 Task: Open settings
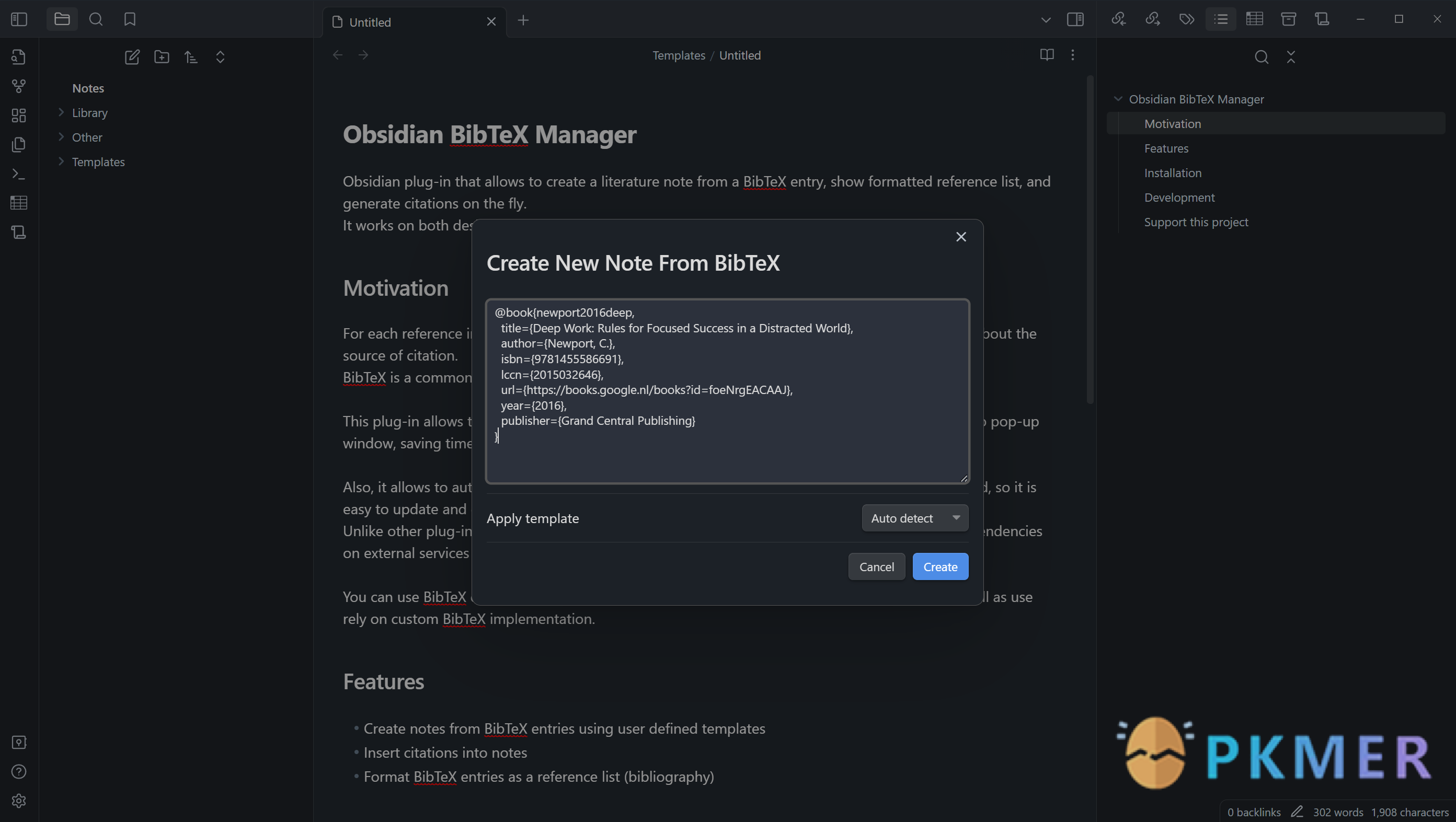19,801
